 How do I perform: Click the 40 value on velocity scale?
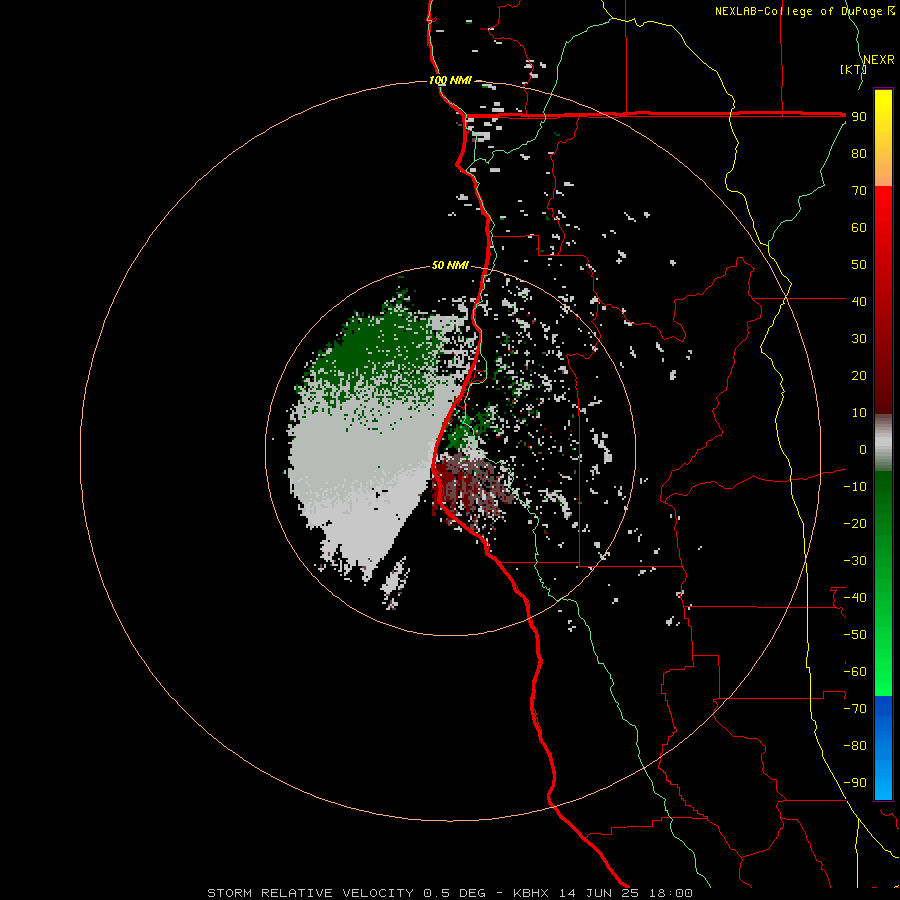pyautogui.click(x=859, y=301)
